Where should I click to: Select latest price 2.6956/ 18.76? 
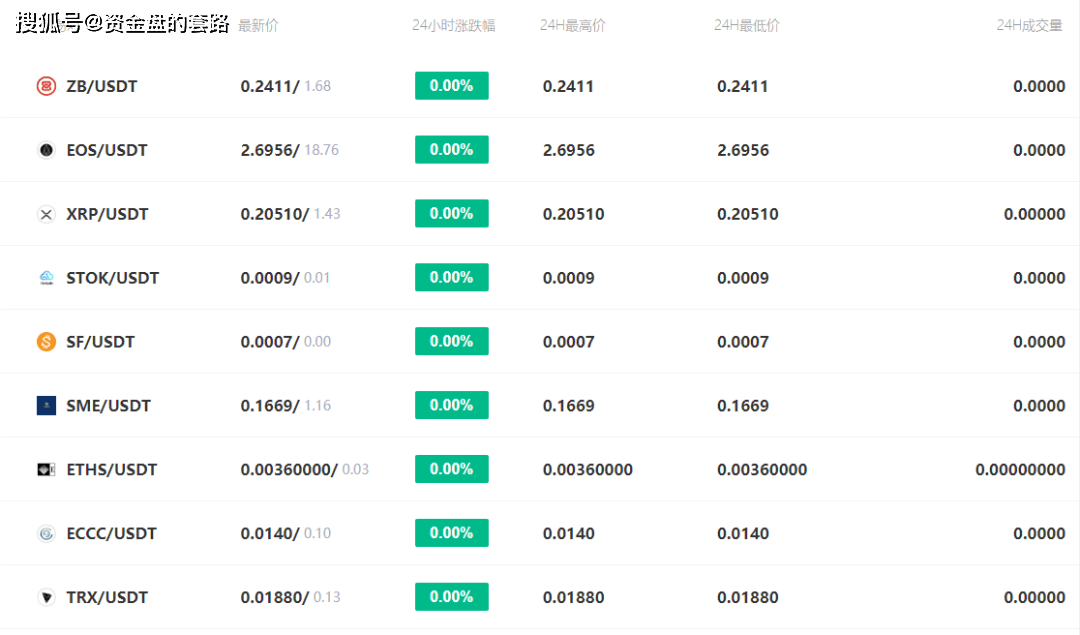click(x=289, y=150)
